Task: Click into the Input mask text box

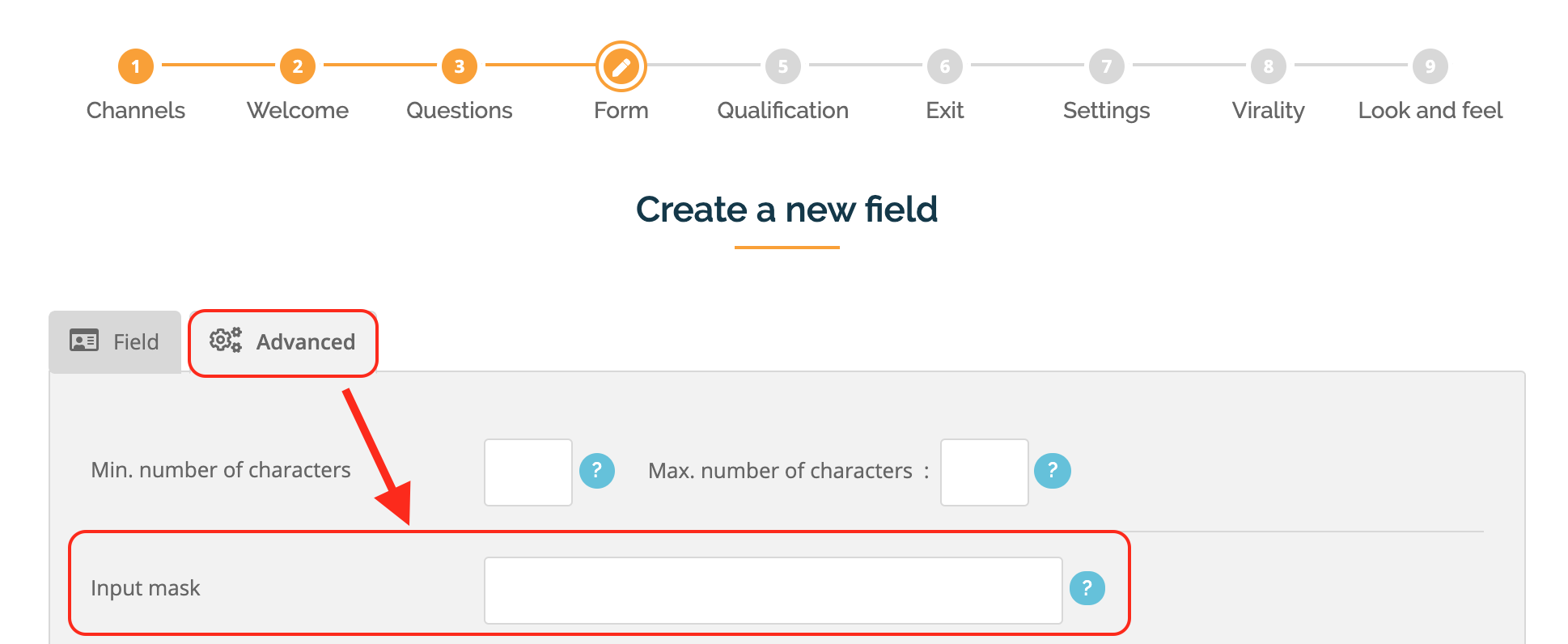Action: click(x=773, y=591)
